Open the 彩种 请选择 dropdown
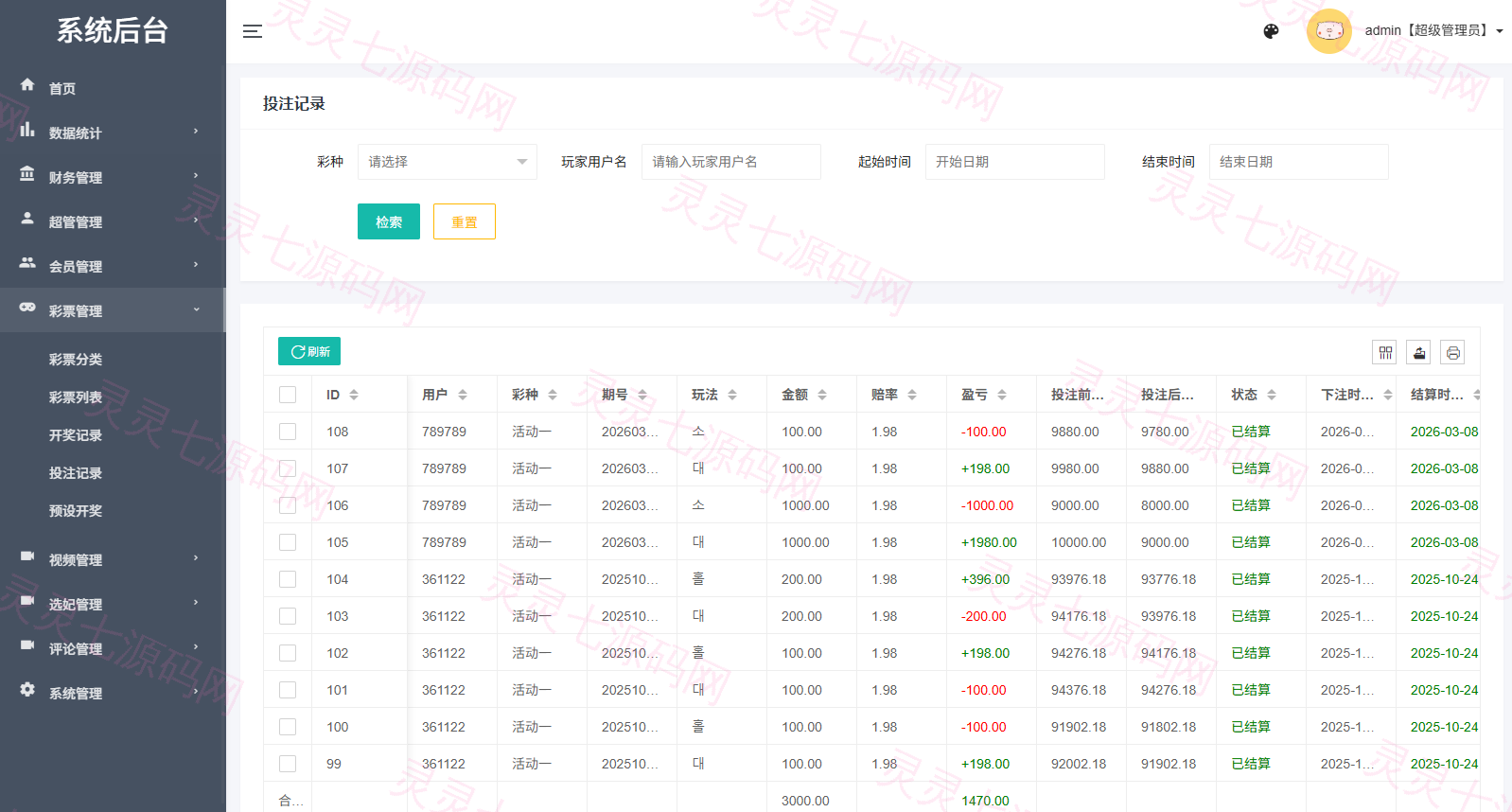This screenshot has width=1512, height=812. coord(448,162)
